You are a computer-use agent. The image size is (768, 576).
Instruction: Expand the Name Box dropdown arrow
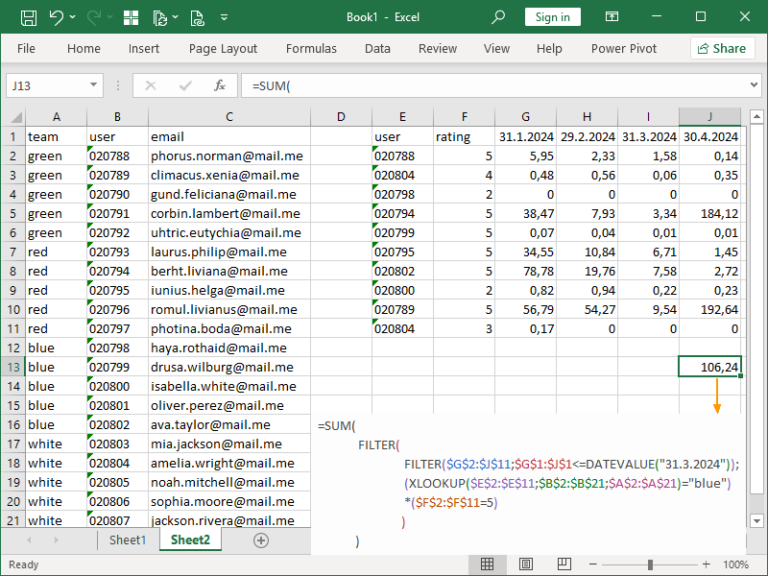pos(94,85)
